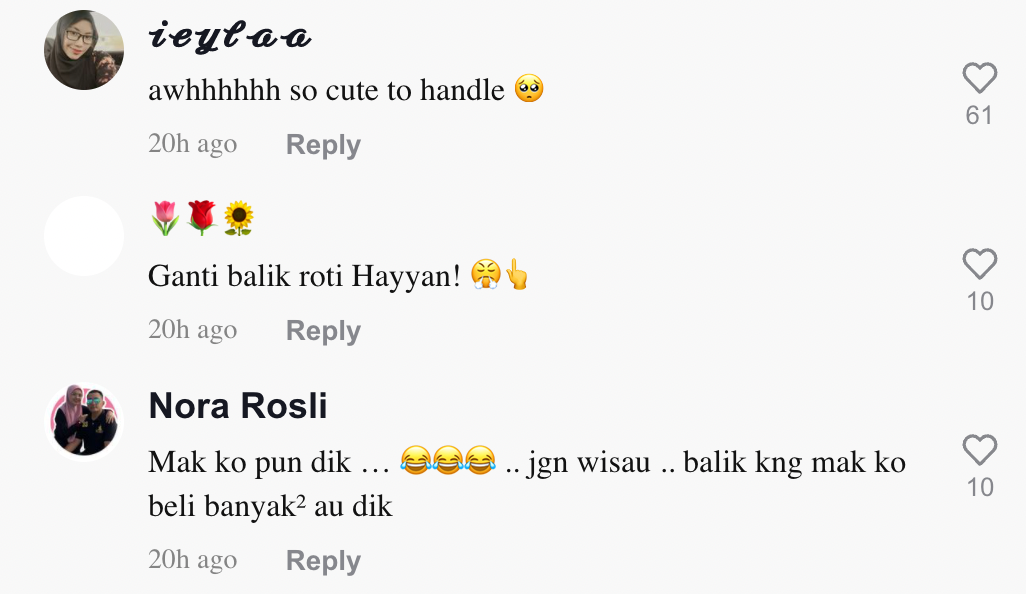Screen dimensions: 1026x594
Task: Click the 61 likes count
Action: pos(979,115)
